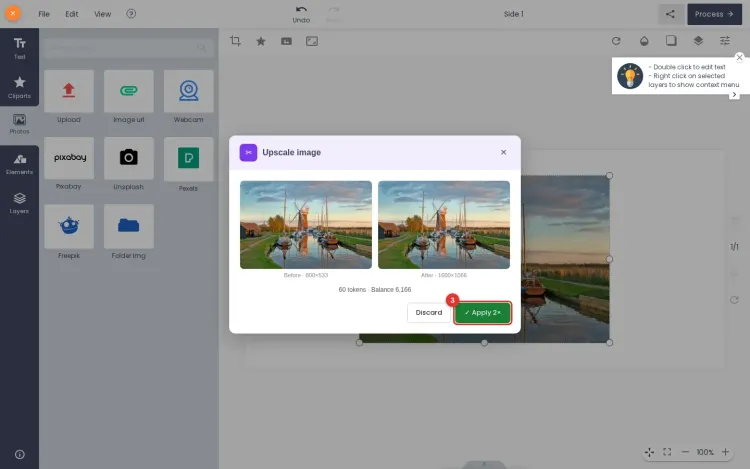Click the Apply 2× button
The height and width of the screenshot is (469, 750).
482,312
